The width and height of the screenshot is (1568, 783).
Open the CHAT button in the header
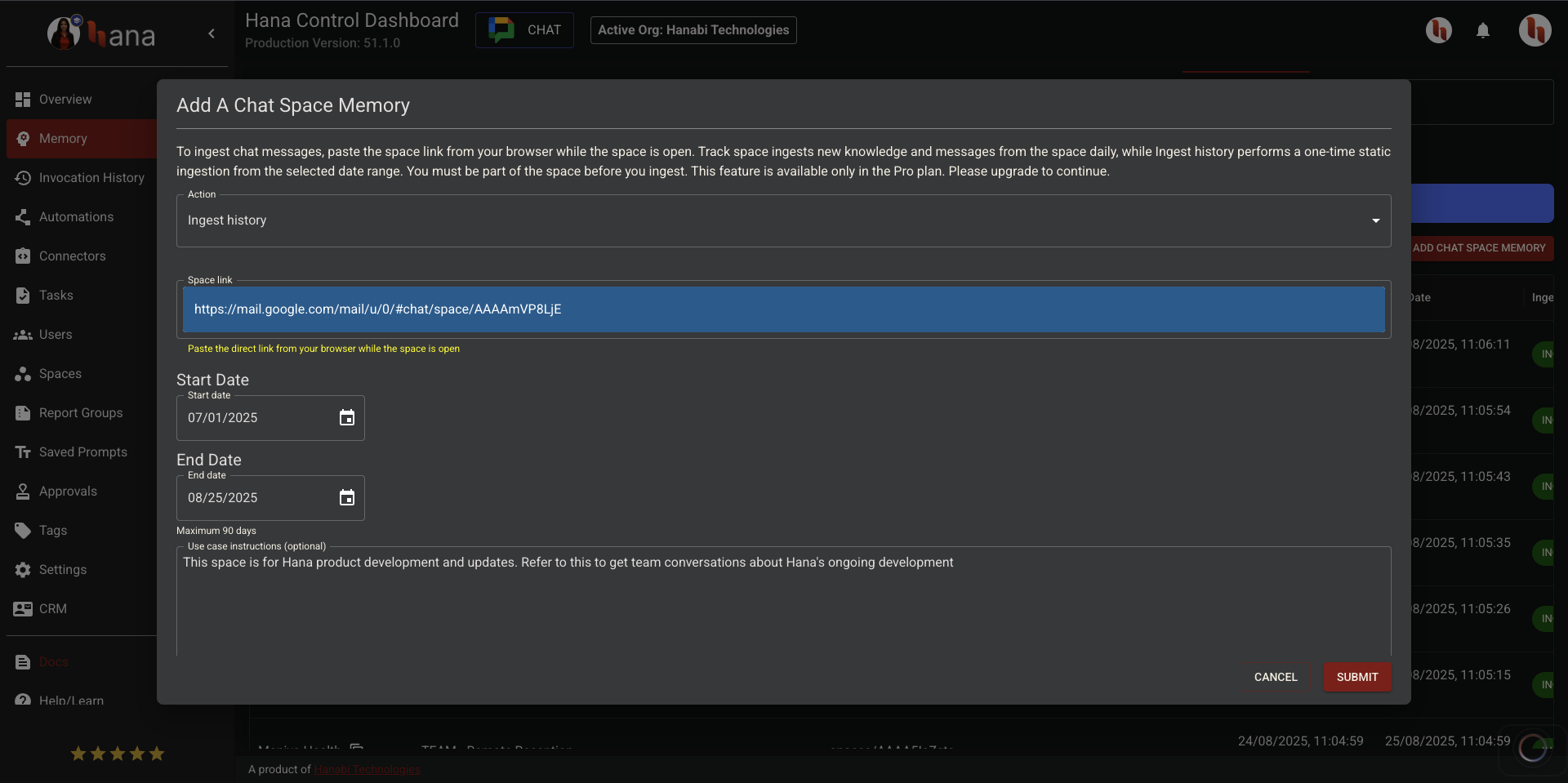tap(524, 30)
